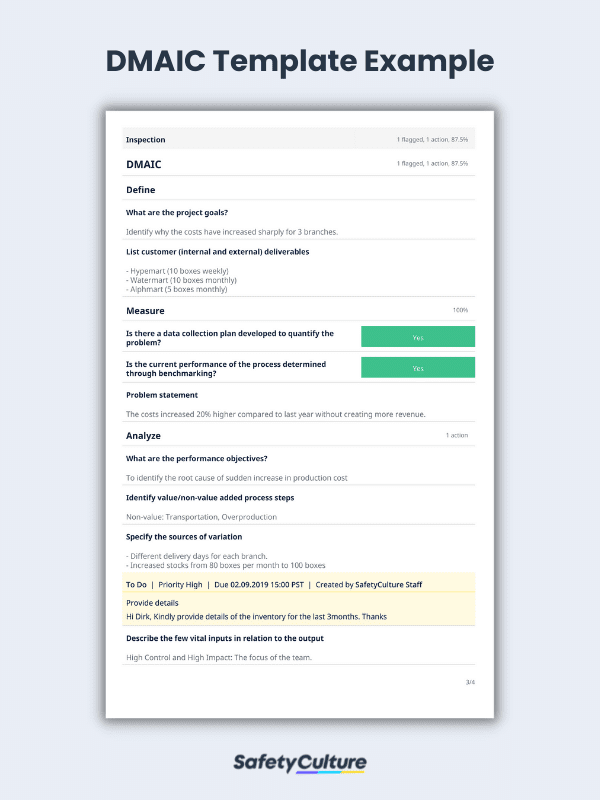Open the Inspection header row
600x800 pixels.
pyautogui.click(x=298, y=139)
